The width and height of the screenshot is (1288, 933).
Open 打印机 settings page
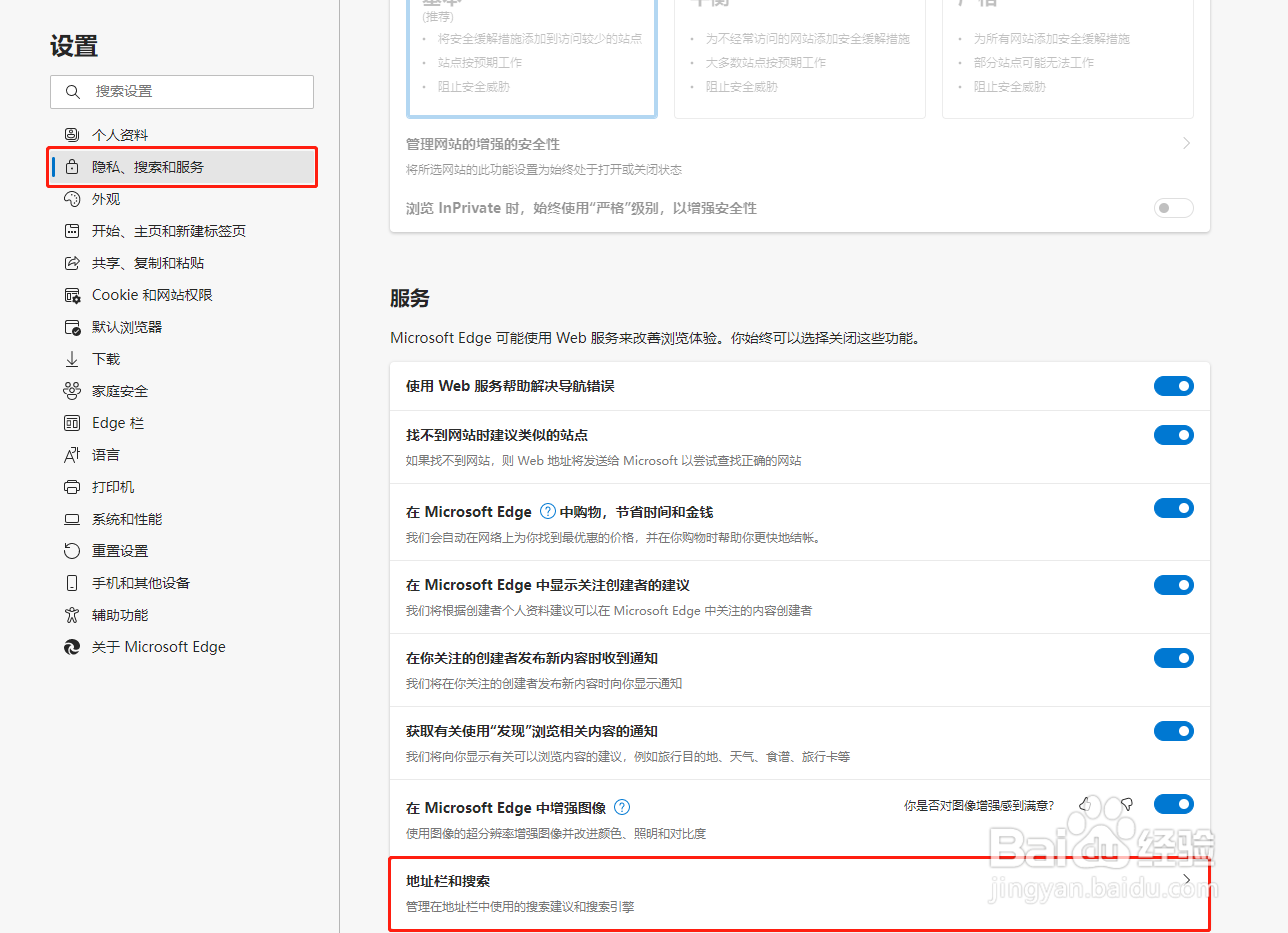[182, 487]
